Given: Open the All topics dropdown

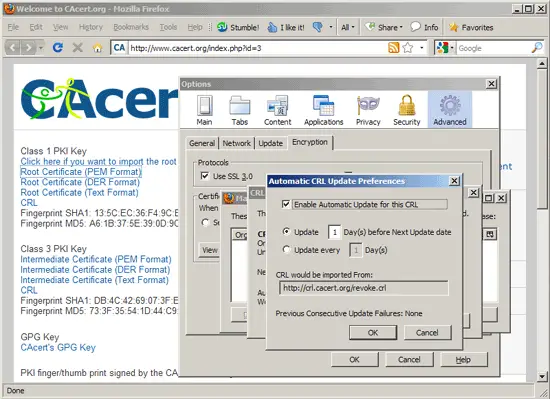Looking at the screenshot, I should pos(348,27).
